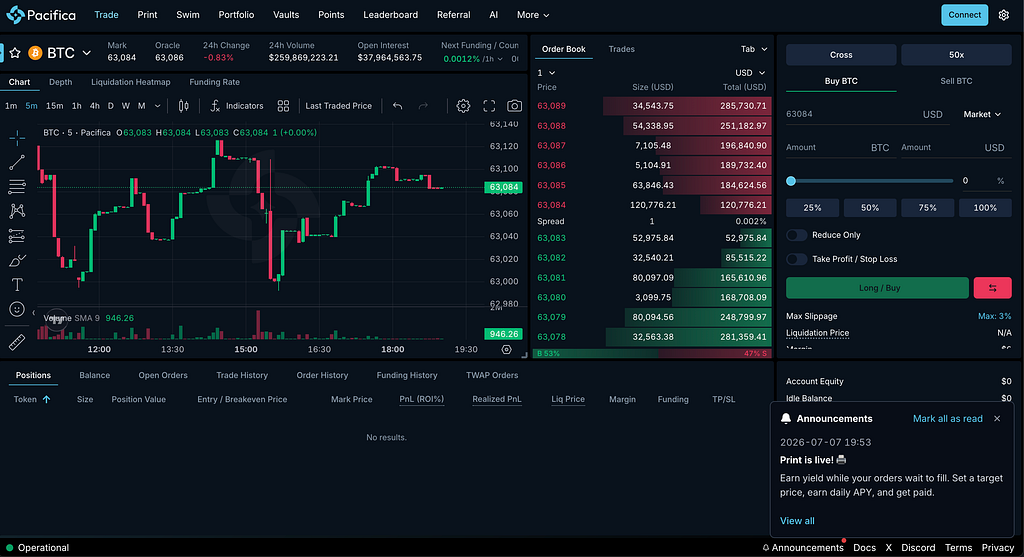This screenshot has width=1024, height=557.
Task: Open the price grouping 1 dropdown
Action: point(546,72)
